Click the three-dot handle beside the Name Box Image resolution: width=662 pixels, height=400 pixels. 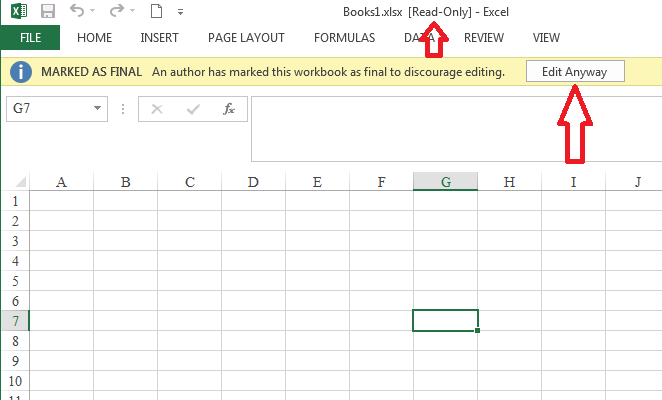pos(123,109)
